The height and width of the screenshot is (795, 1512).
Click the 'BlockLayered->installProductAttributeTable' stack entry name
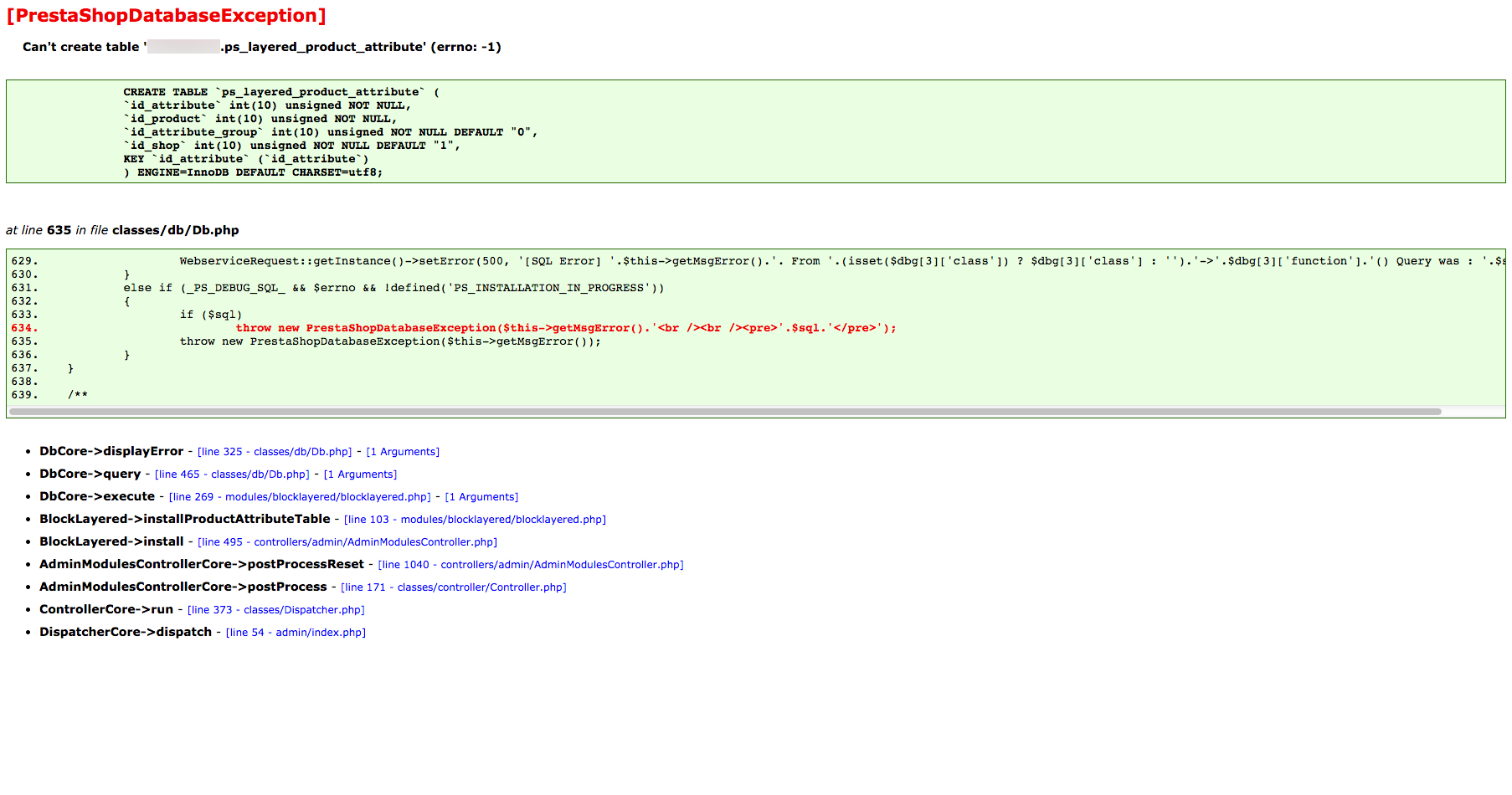coord(185,519)
